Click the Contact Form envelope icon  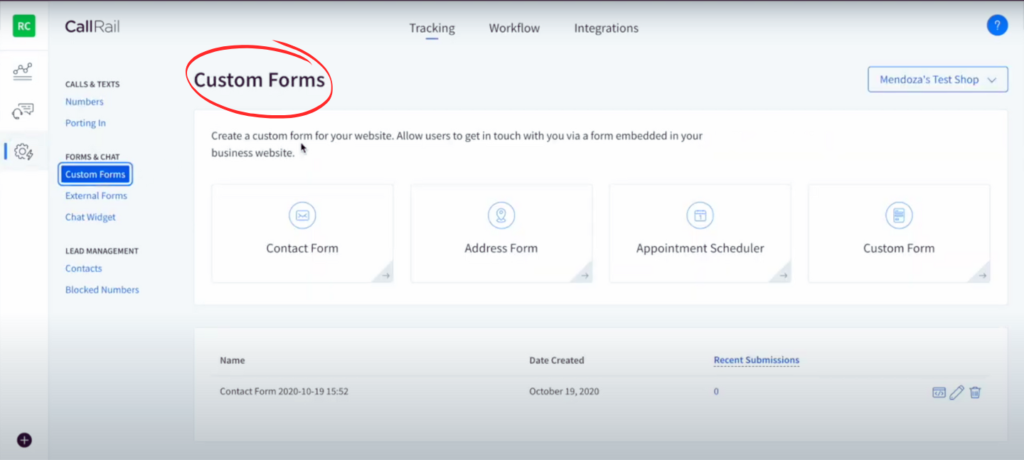(x=302, y=215)
